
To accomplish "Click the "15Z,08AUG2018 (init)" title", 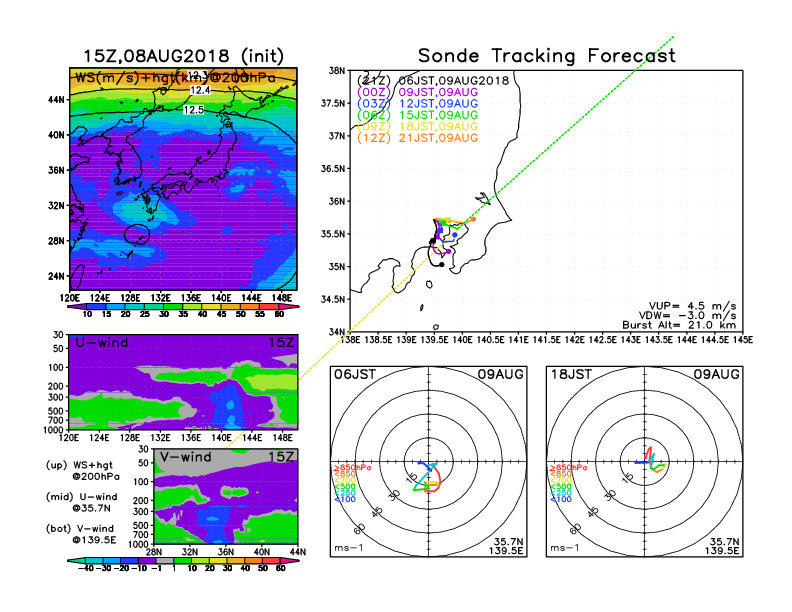I will coord(183,56).
